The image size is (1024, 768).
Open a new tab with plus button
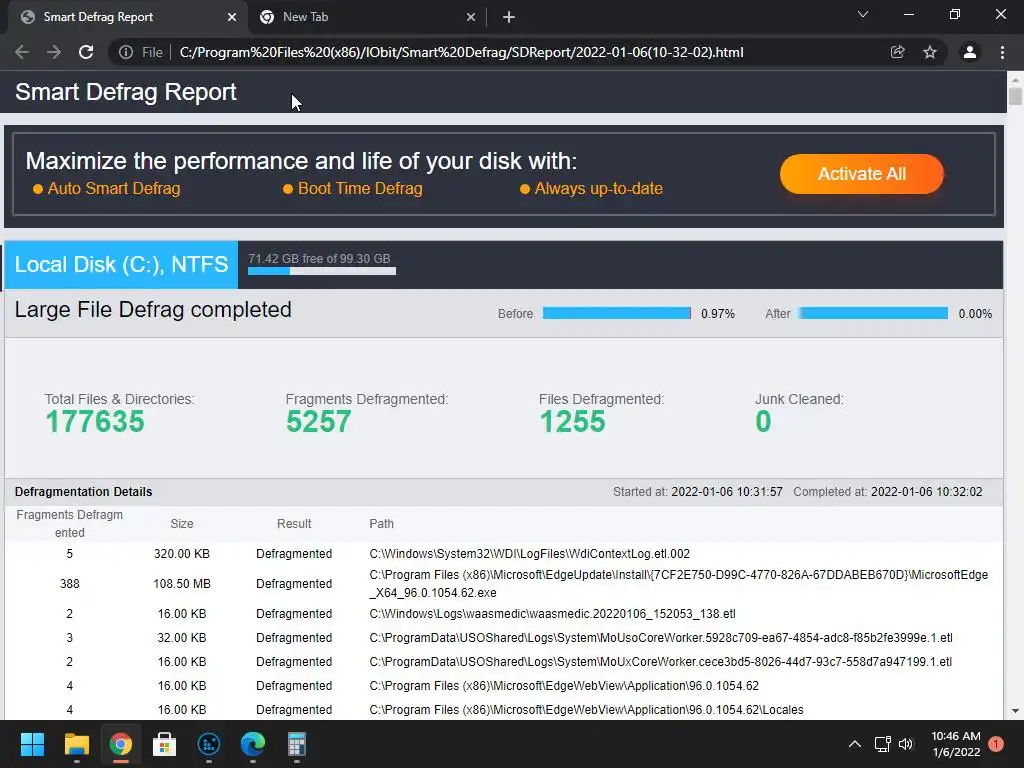point(509,17)
